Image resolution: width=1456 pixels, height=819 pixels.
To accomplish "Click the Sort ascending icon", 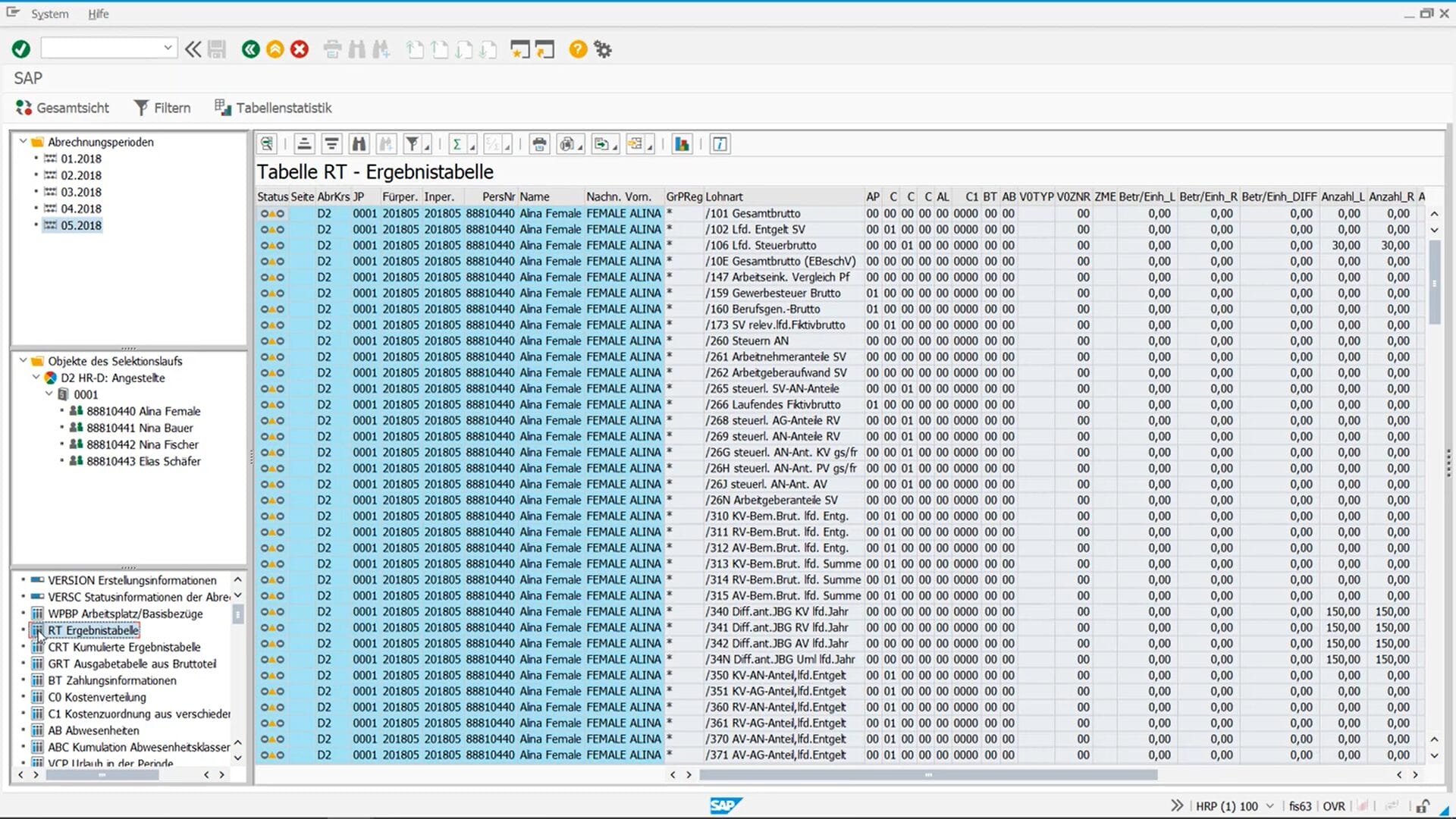I will [304, 144].
